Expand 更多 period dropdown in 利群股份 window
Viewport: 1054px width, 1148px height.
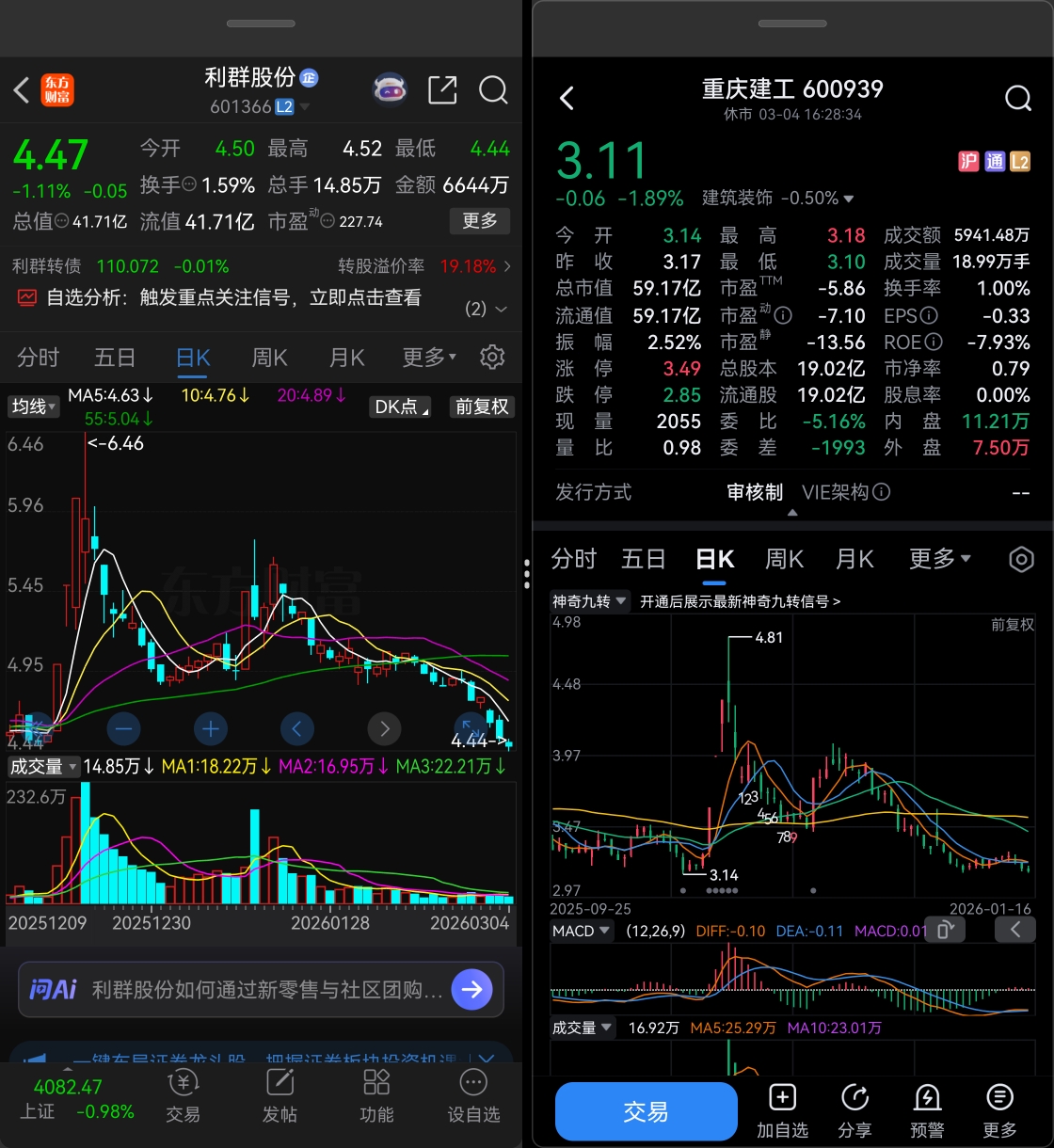tap(429, 358)
